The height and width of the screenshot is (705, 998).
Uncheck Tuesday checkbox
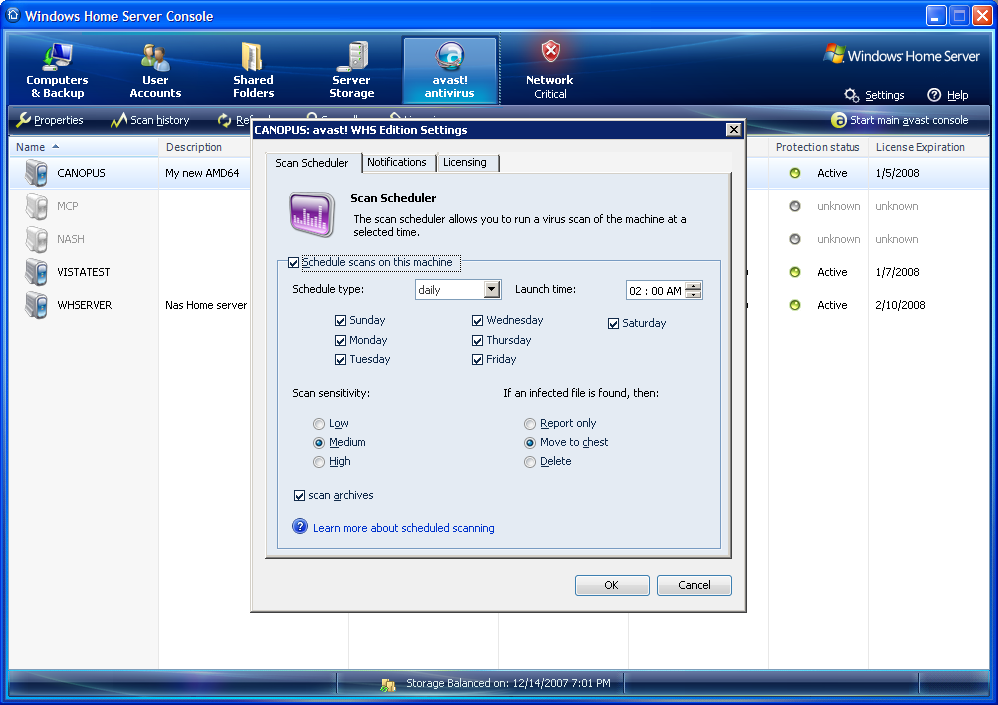(x=341, y=359)
